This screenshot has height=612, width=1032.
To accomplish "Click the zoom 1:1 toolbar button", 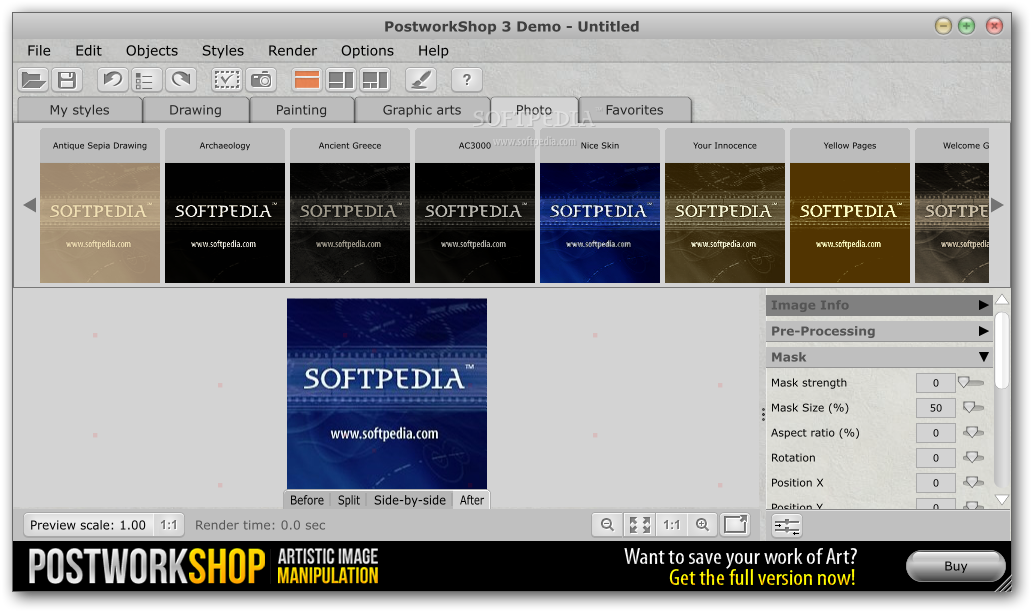I will point(671,524).
